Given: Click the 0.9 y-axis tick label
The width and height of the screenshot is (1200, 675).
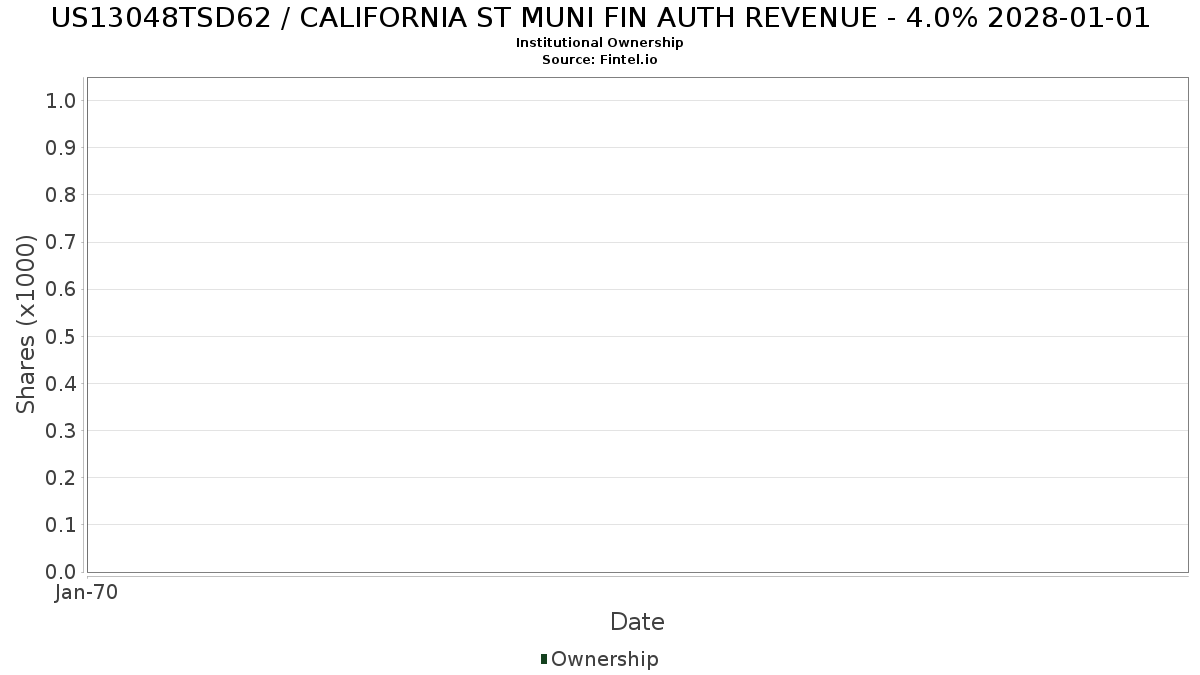Looking at the screenshot, I should click(x=61, y=148).
